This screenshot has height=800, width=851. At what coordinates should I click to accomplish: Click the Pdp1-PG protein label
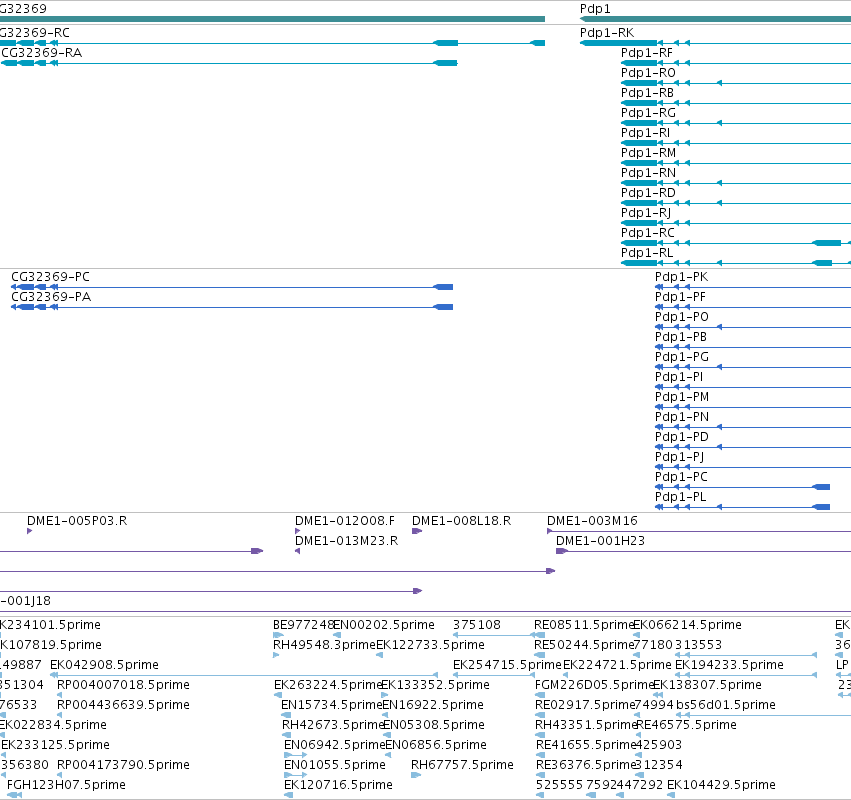point(682,357)
